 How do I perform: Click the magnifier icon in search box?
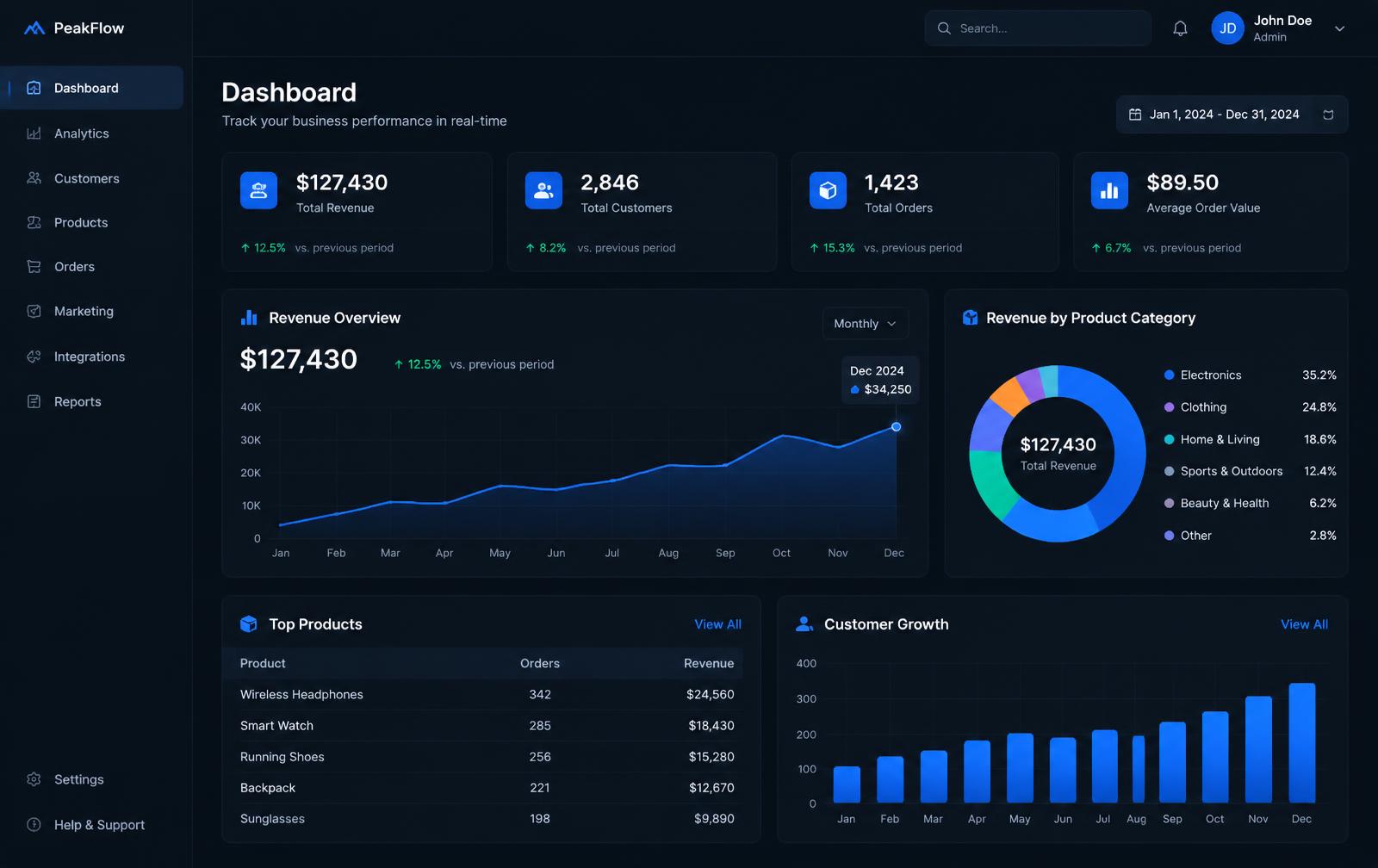[944, 28]
